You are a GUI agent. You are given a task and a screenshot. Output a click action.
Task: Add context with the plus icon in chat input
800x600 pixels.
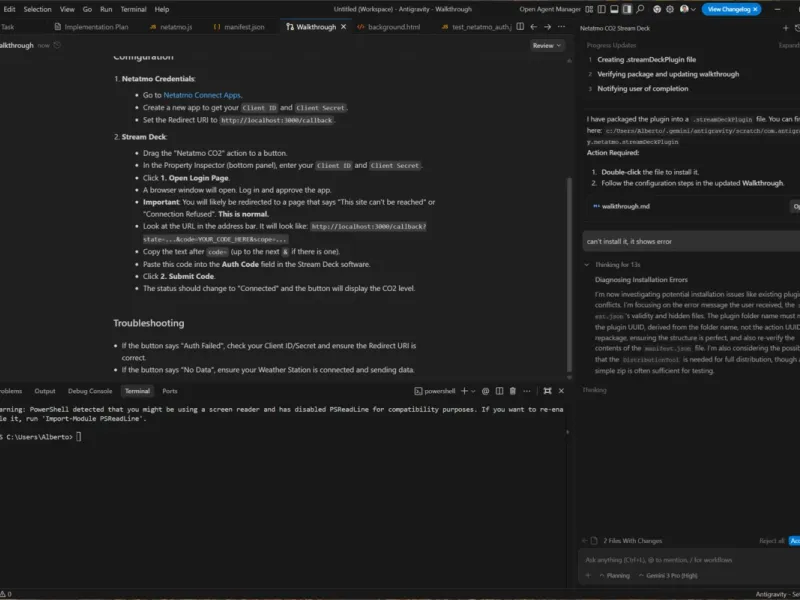(588, 576)
